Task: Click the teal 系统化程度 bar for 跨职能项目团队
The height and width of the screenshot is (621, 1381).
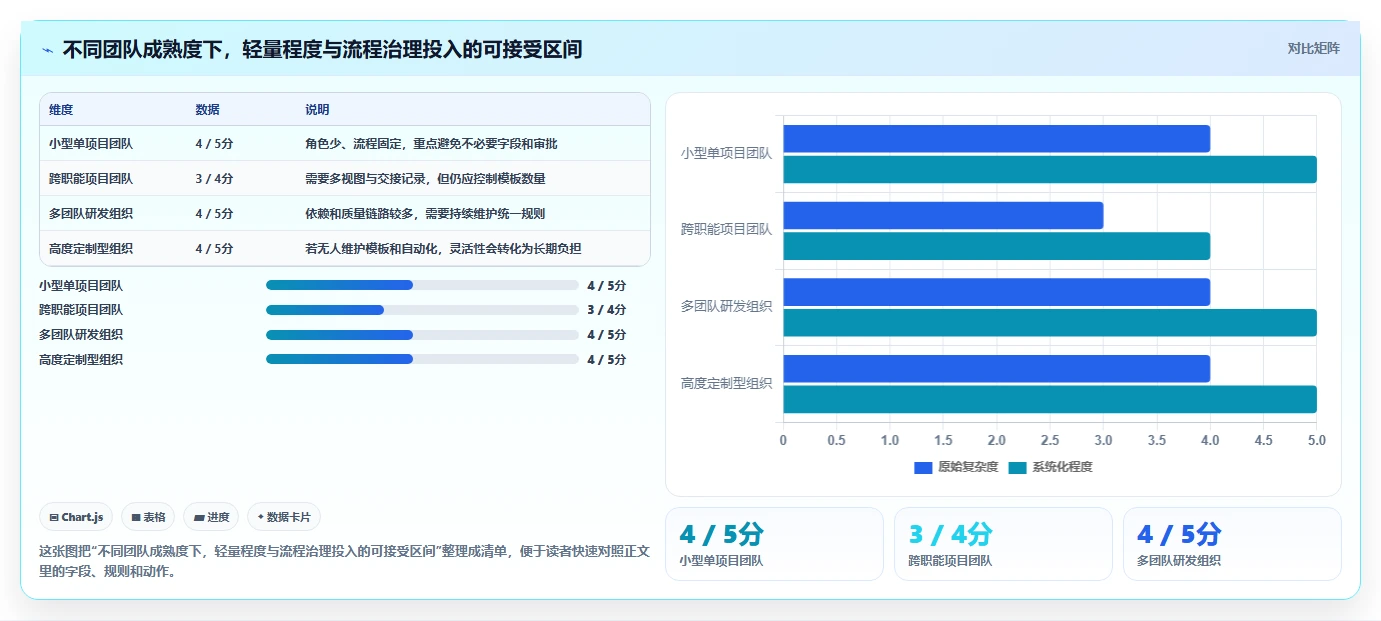Action: [x=996, y=246]
